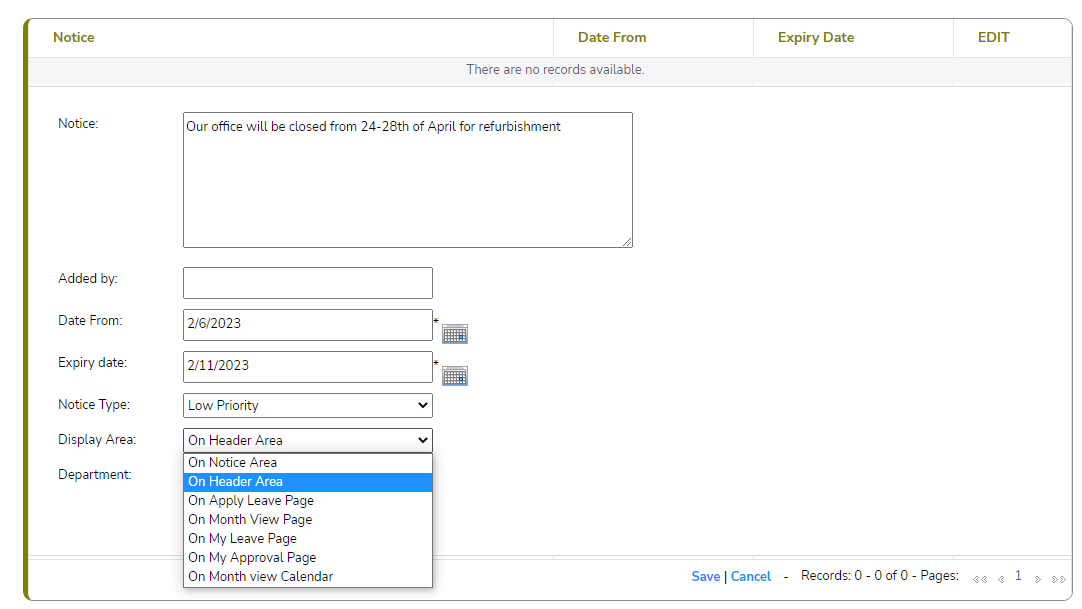Focus the Notice text area
Image resolution: width=1082 pixels, height=609 pixels.
point(408,180)
